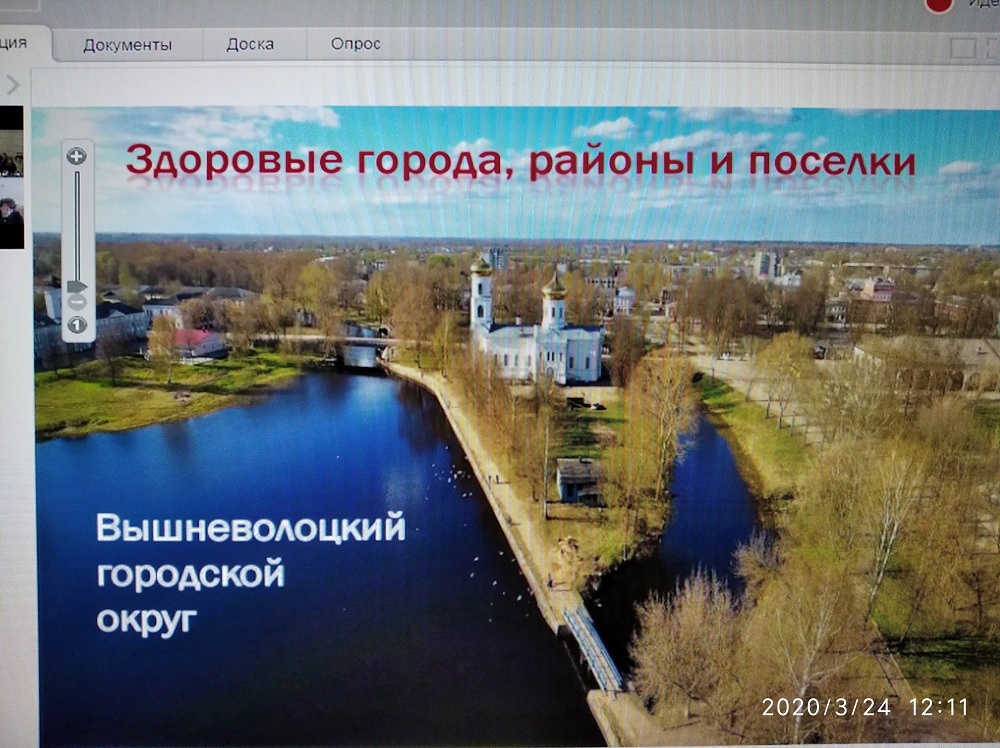The width and height of the screenshot is (1000, 748).
Task: Go to the partially visible Презентация tab
Action: click(20, 43)
